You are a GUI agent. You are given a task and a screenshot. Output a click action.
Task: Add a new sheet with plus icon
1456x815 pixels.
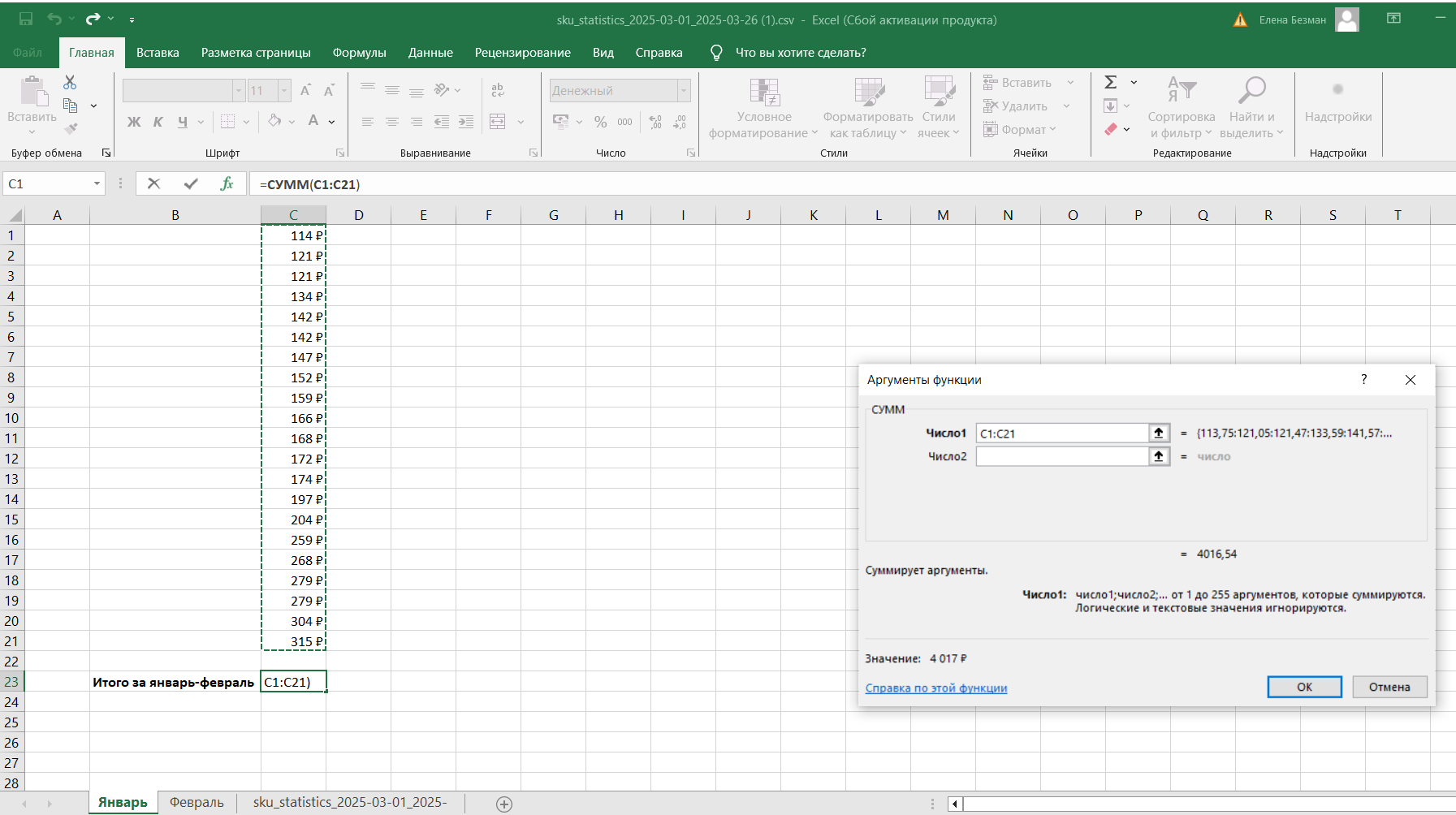click(504, 804)
